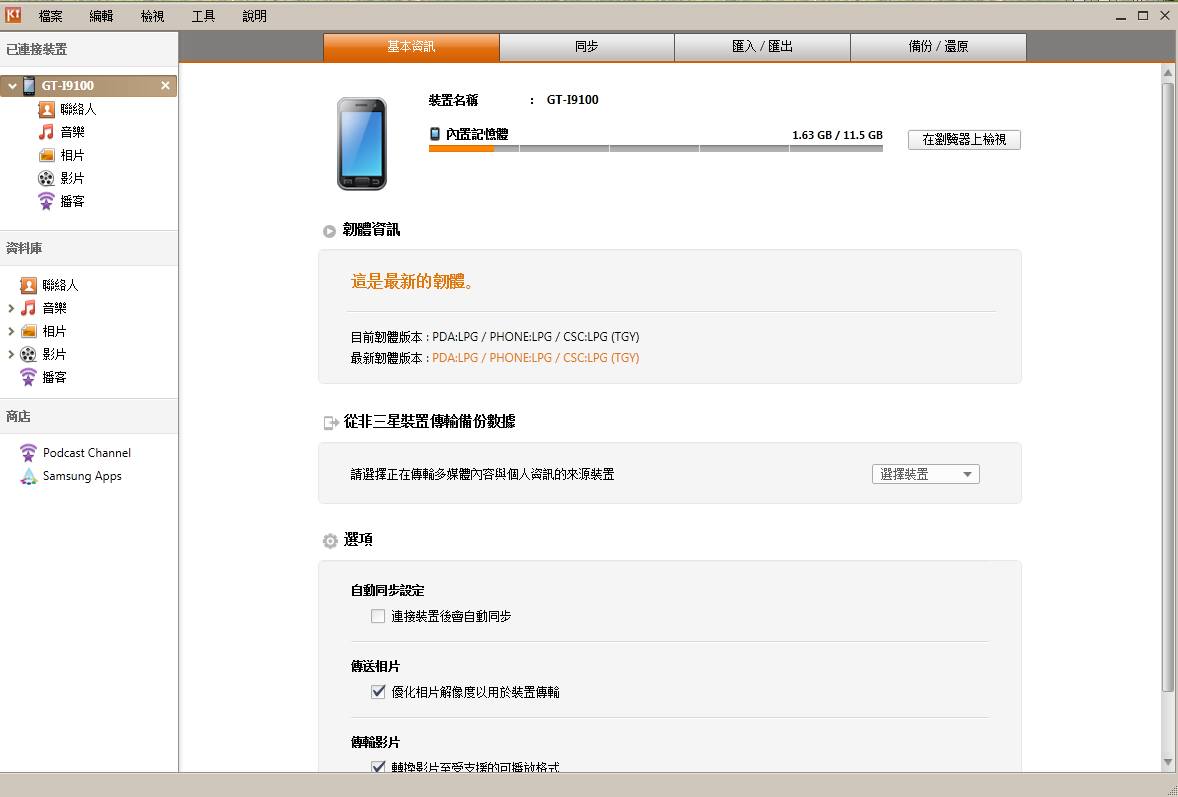The height and width of the screenshot is (797, 1178).
Task: Open 相片 photos icon under GT-I9100 device
Action: 47,155
